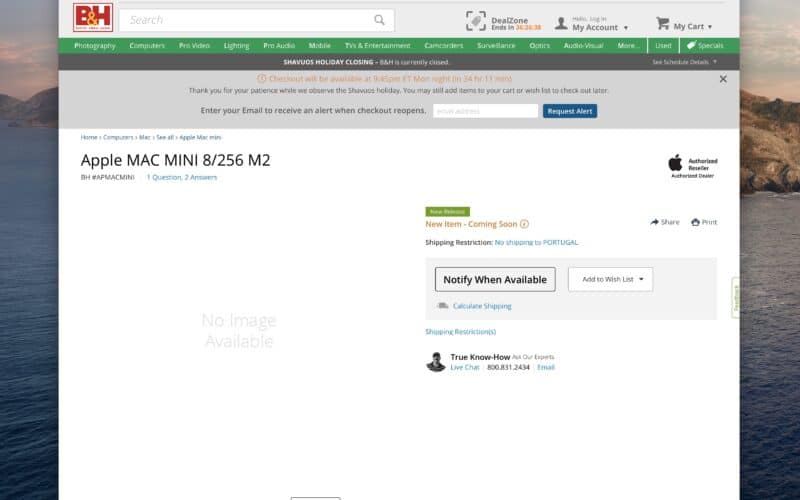This screenshot has width=800, height=500.
Task: Click the Specials tag icon
Action: (x=691, y=45)
